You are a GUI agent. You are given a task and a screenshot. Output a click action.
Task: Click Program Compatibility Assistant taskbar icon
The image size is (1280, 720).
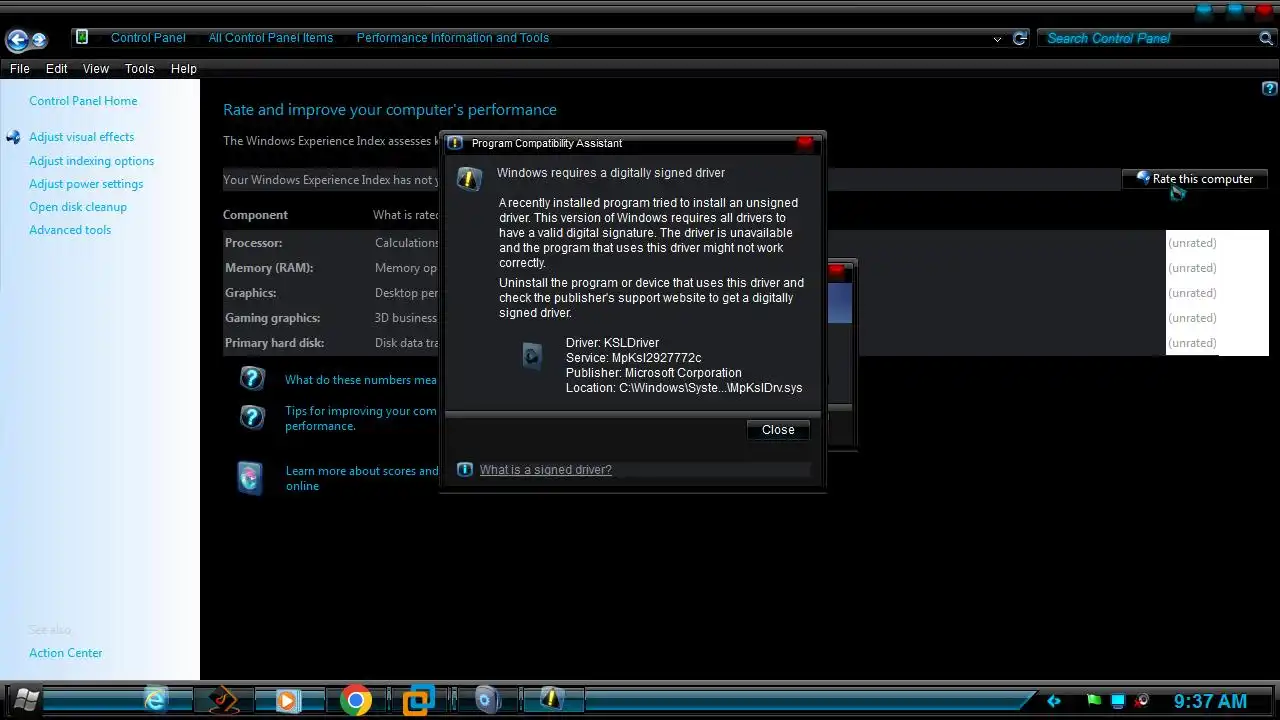552,698
